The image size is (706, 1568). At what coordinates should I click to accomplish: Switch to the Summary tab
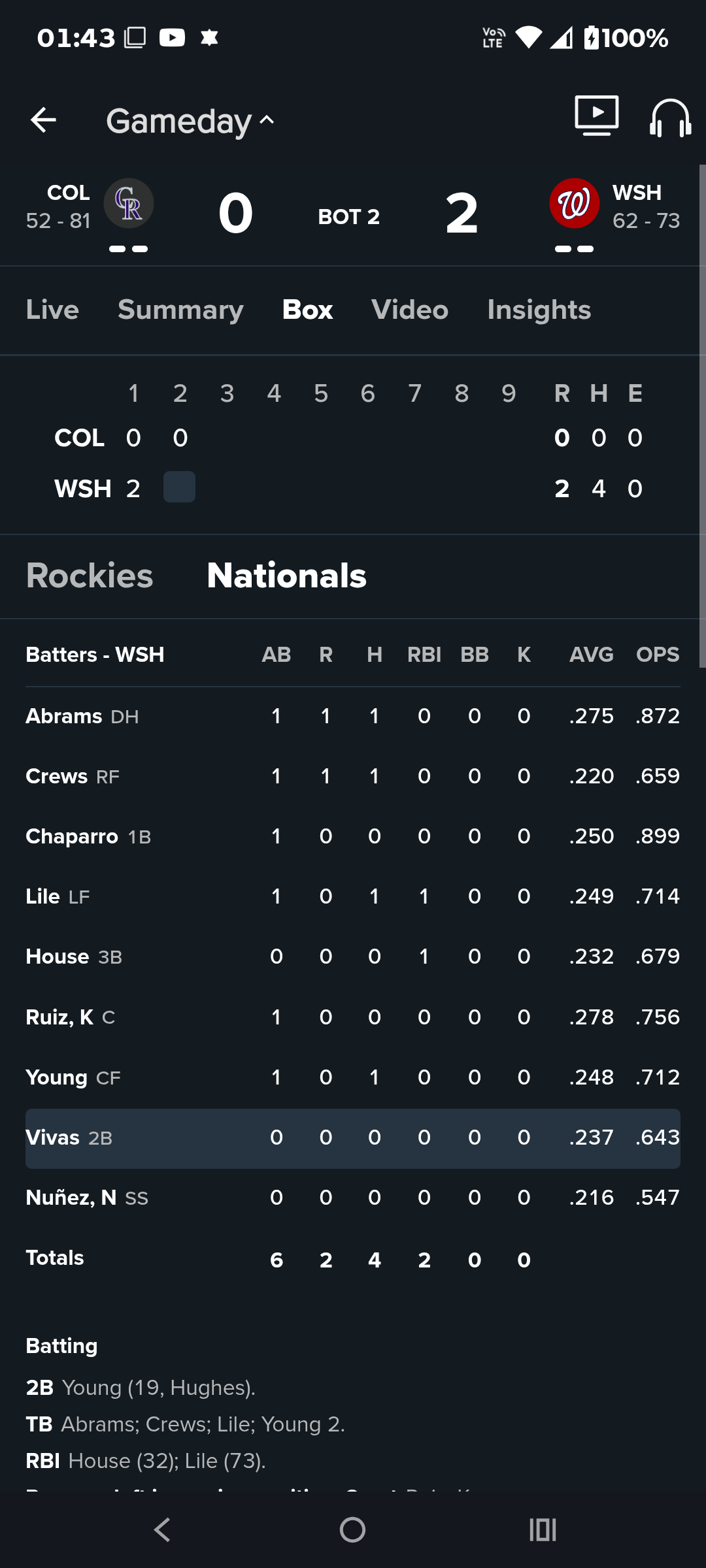tap(180, 310)
